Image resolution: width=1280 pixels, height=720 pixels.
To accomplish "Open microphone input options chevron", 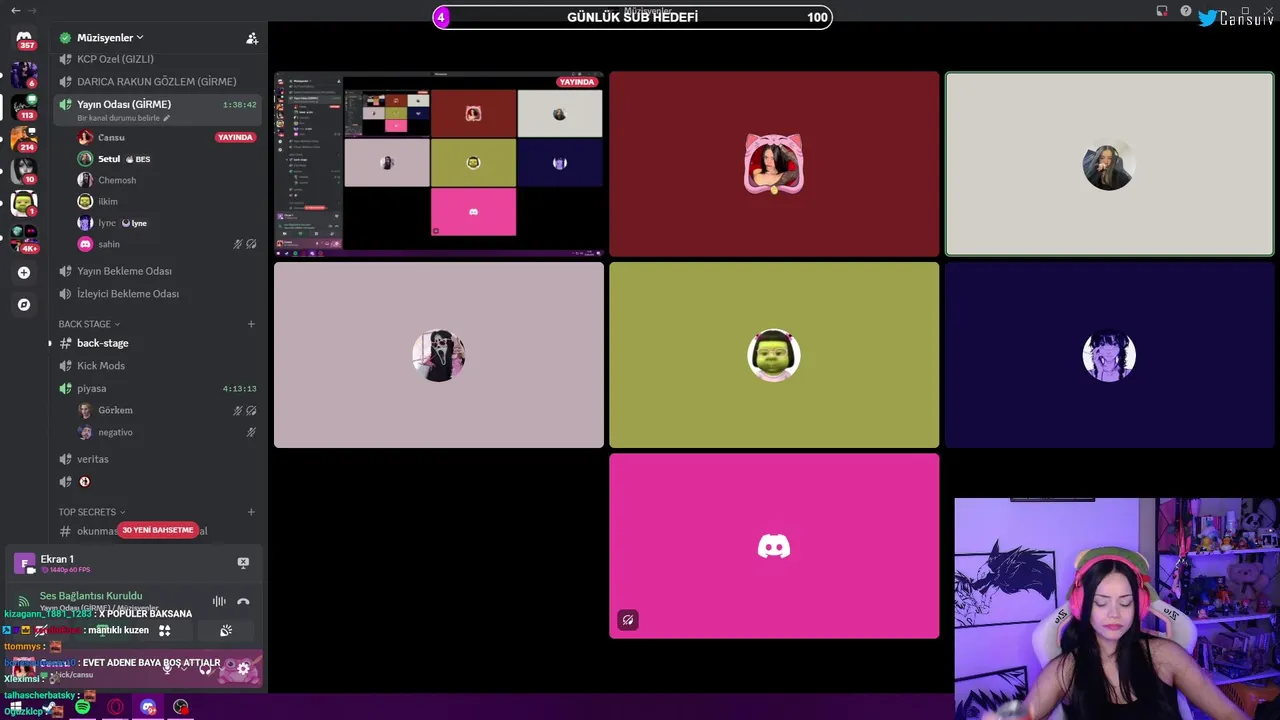I will point(183,668).
